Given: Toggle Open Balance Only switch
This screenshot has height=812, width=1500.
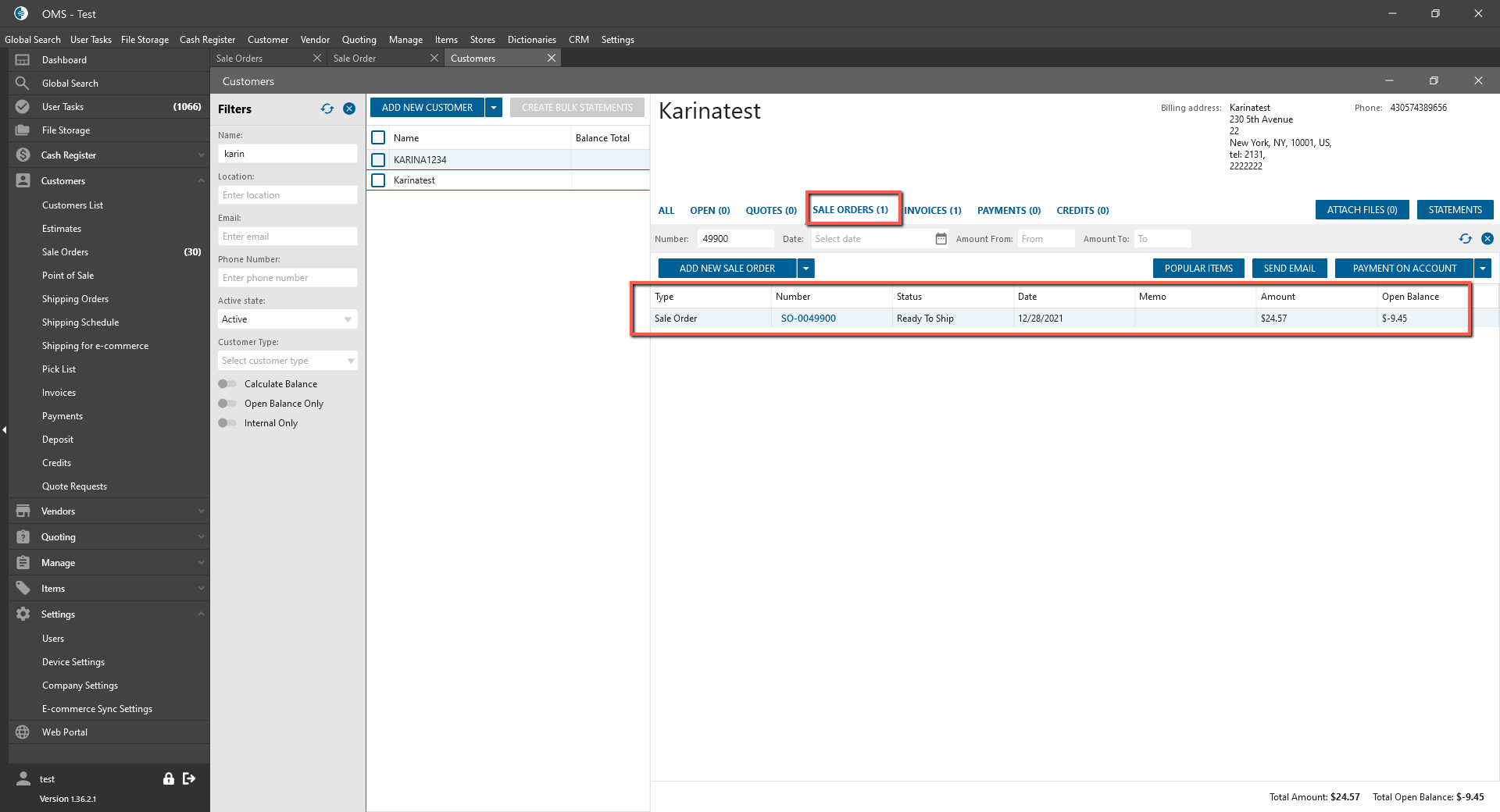Looking at the screenshot, I should tap(227, 404).
